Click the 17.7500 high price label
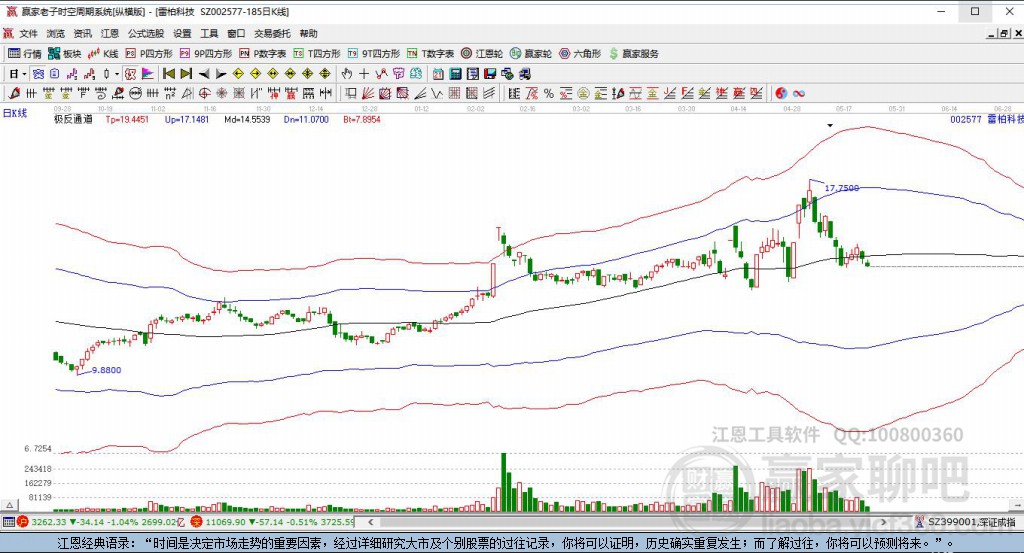Screen dimensions: 1024x553 842,188
